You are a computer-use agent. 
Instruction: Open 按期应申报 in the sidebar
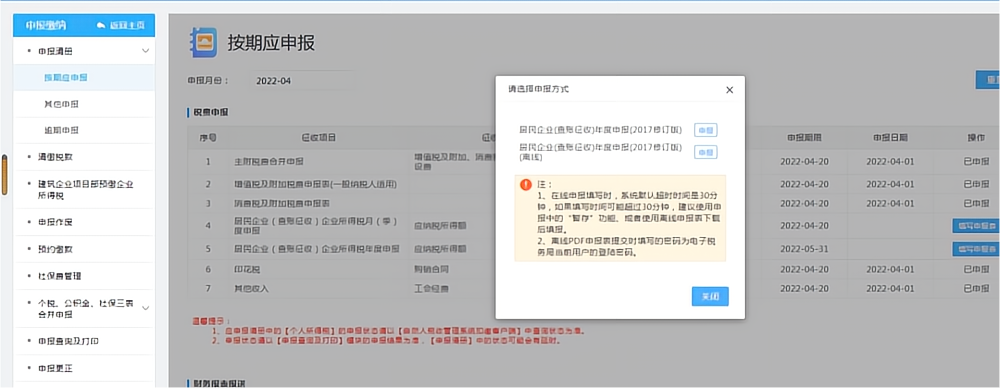(66, 77)
